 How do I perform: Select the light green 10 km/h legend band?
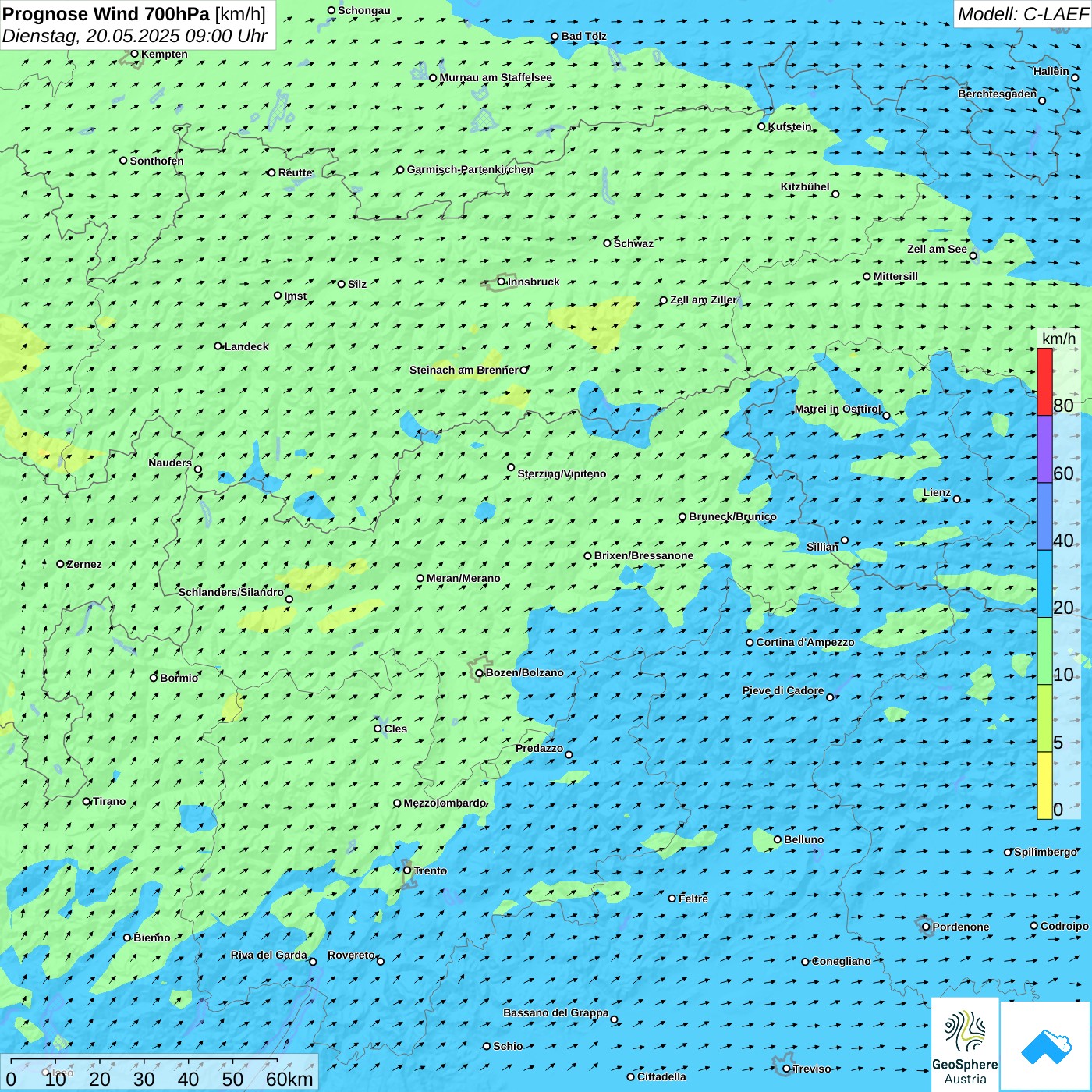click(1044, 651)
